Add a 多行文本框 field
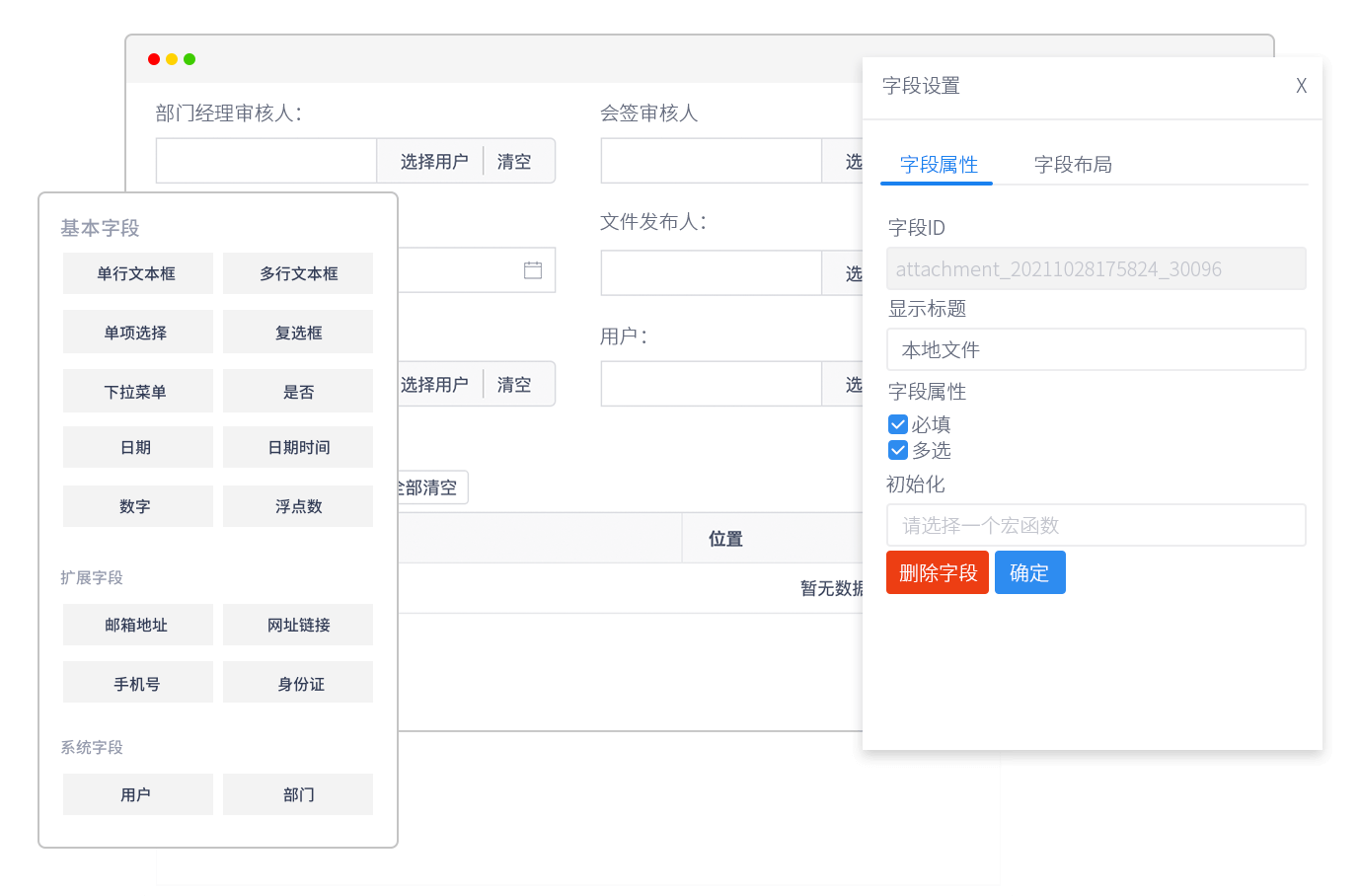The width and height of the screenshot is (1360, 896). [298, 273]
